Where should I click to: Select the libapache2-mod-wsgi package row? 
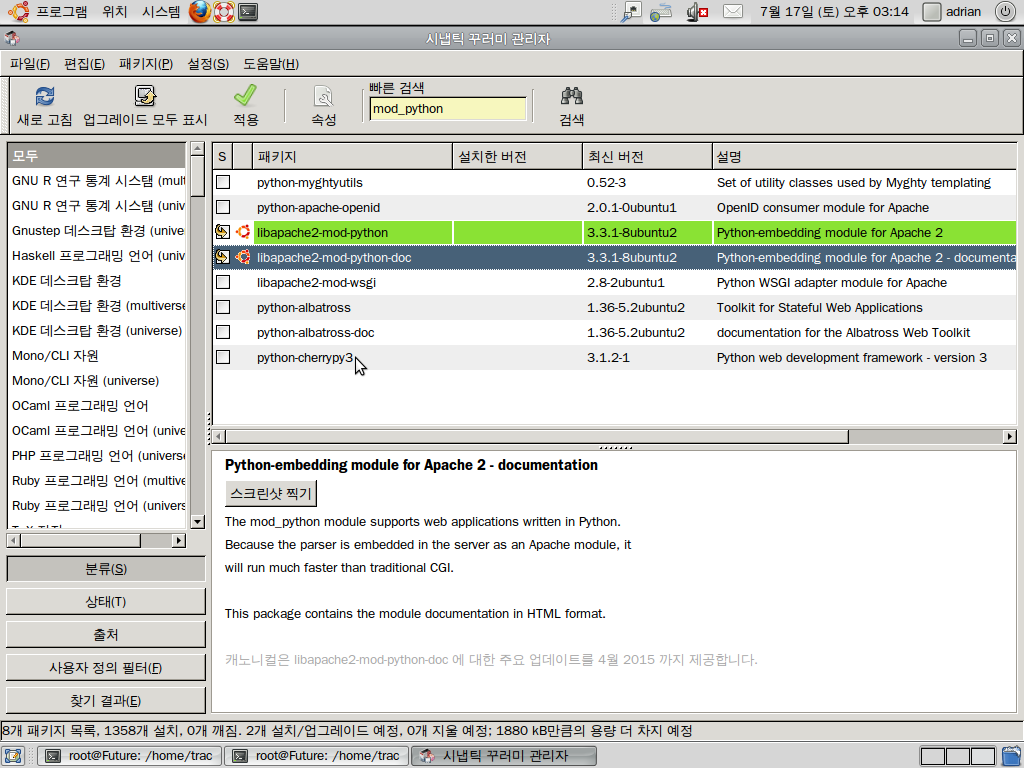pyautogui.click(x=615, y=282)
